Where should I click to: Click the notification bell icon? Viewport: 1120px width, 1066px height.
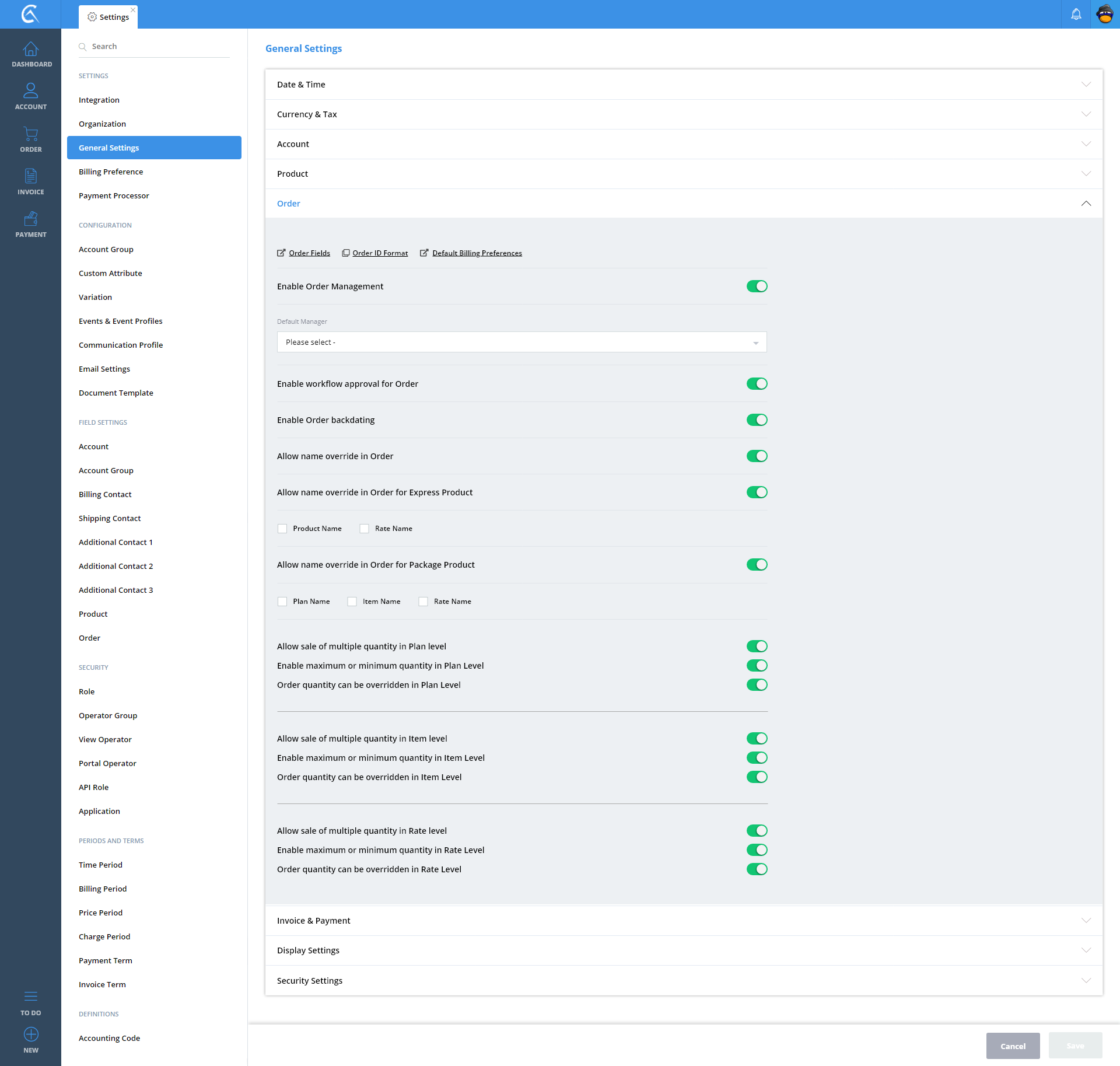[1076, 14]
